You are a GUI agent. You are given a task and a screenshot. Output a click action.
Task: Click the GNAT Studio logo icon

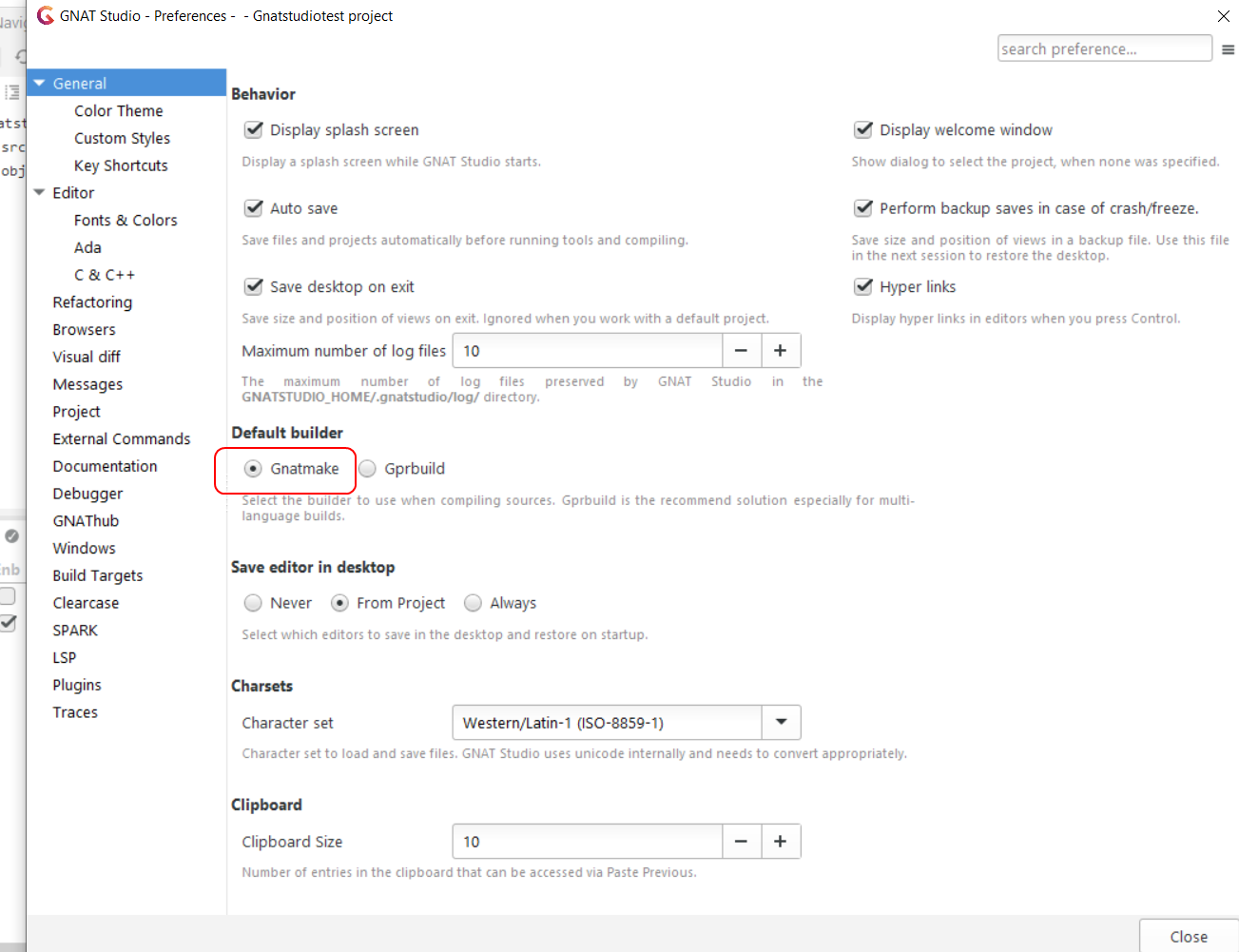click(45, 15)
